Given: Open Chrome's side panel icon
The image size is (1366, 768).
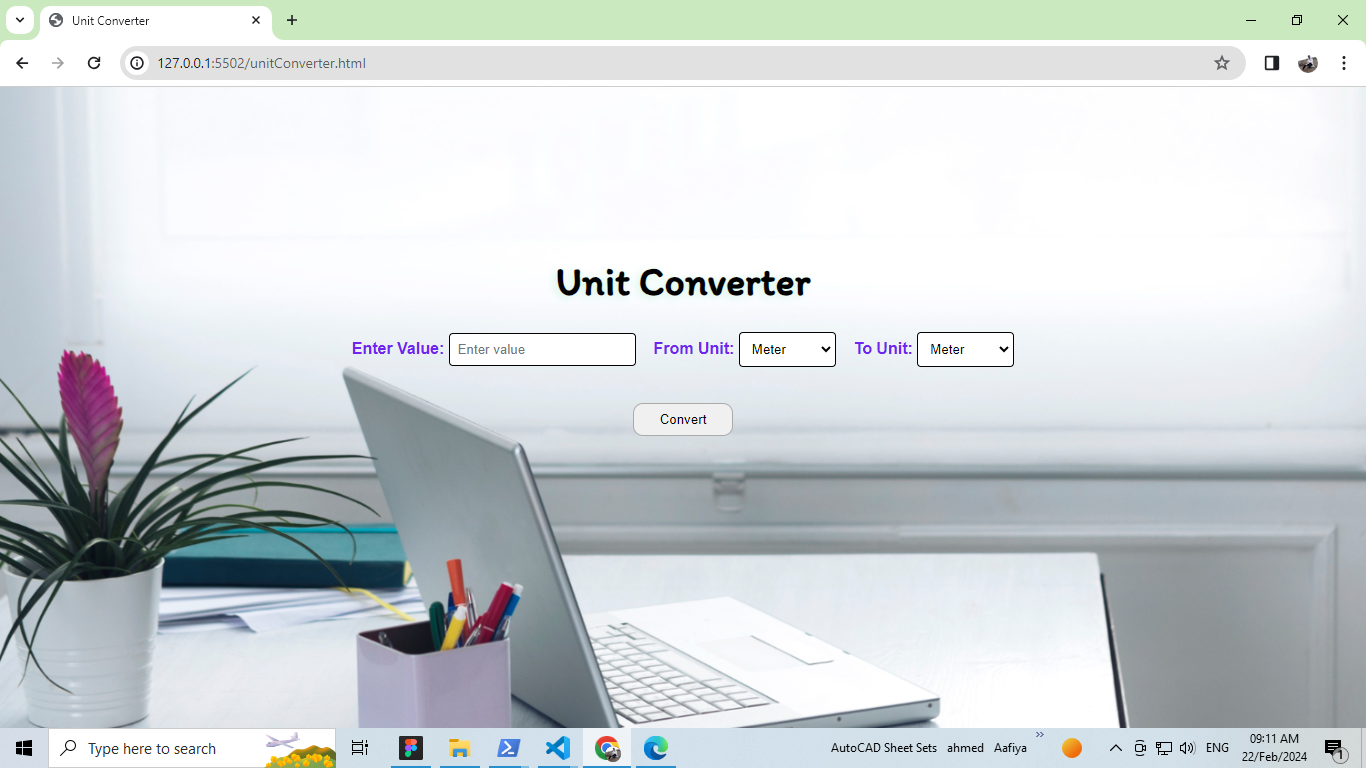Looking at the screenshot, I should click(x=1271, y=62).
